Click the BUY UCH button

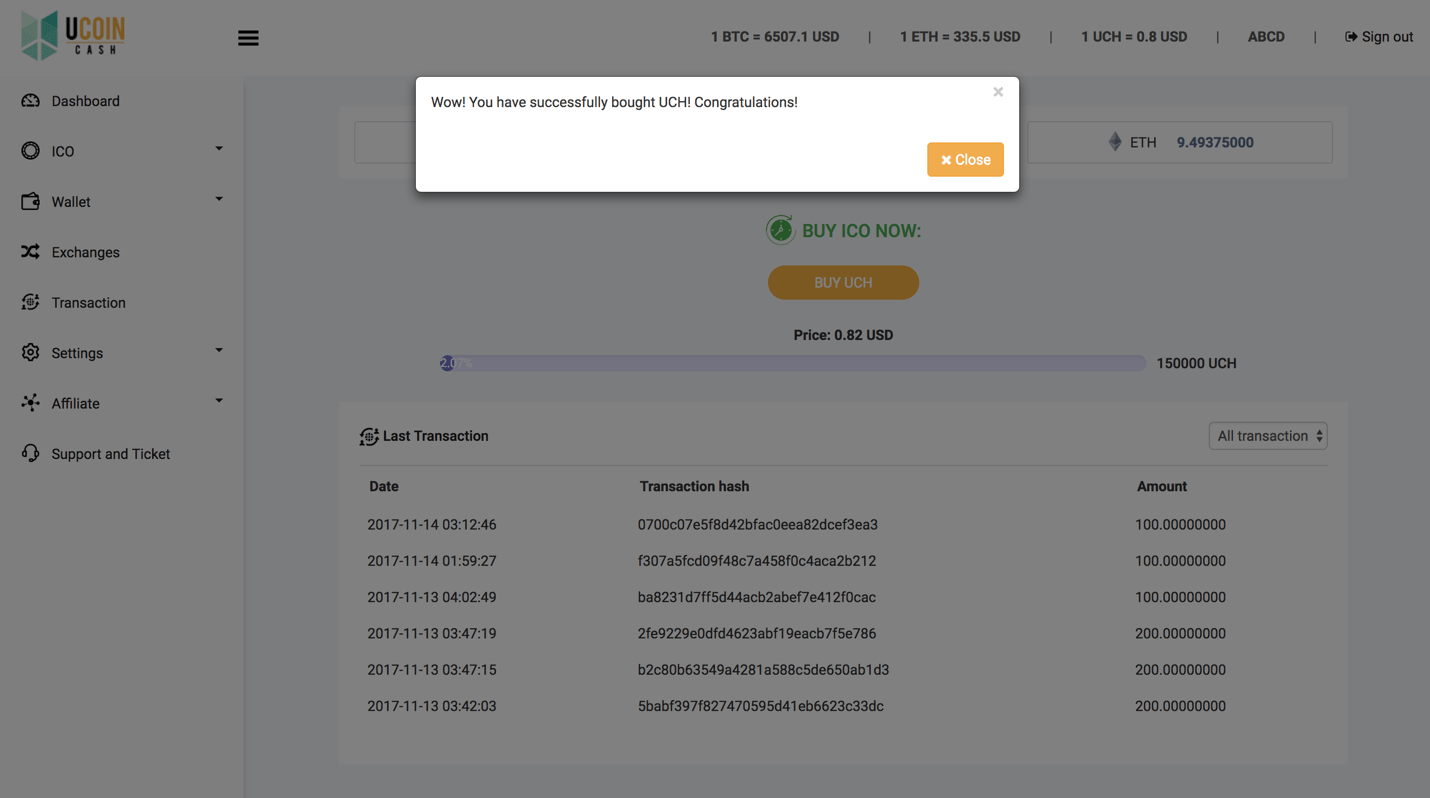(x=843, y=283)
